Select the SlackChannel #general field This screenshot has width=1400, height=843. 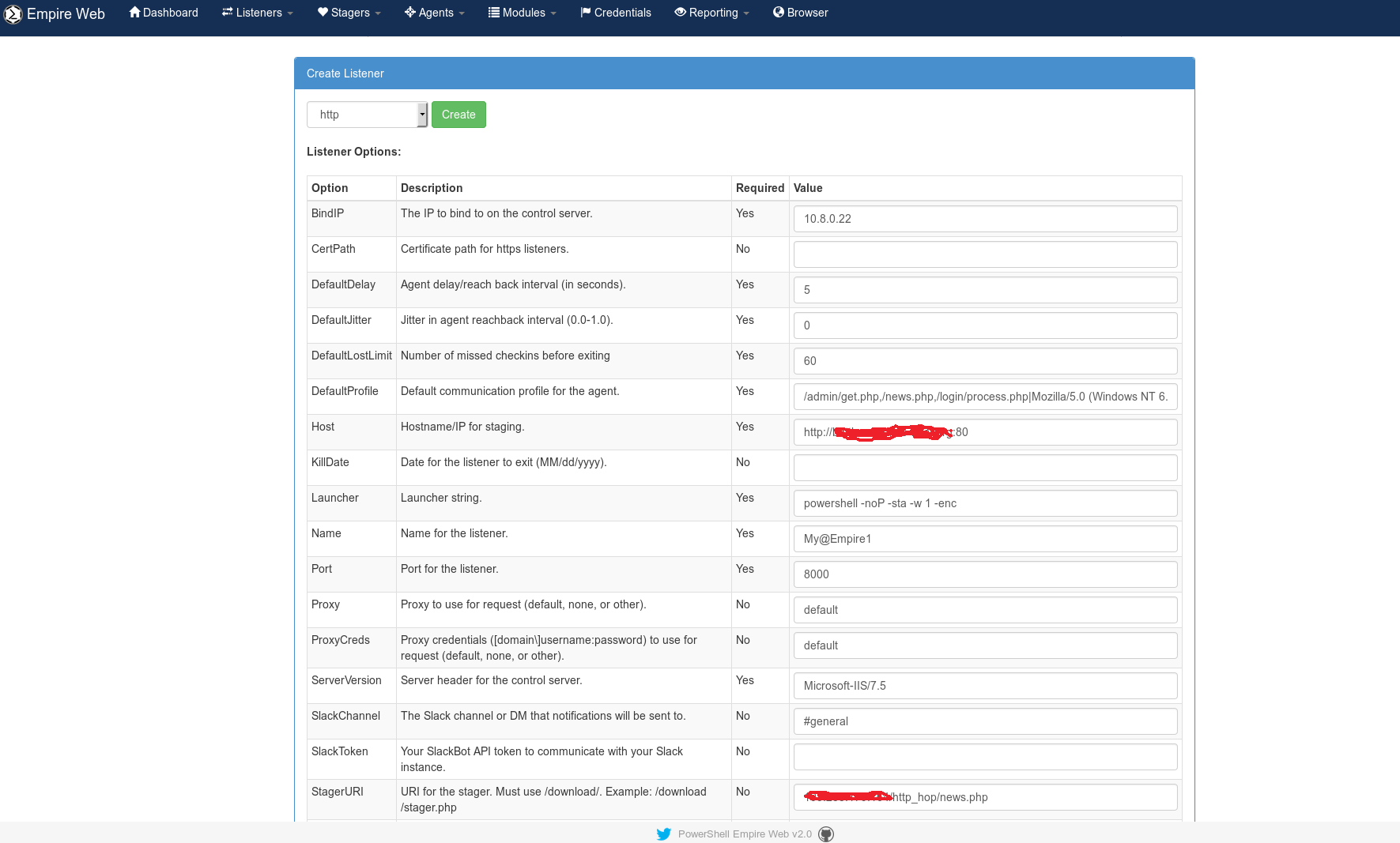pyautogui.click(x=985, y=721)
